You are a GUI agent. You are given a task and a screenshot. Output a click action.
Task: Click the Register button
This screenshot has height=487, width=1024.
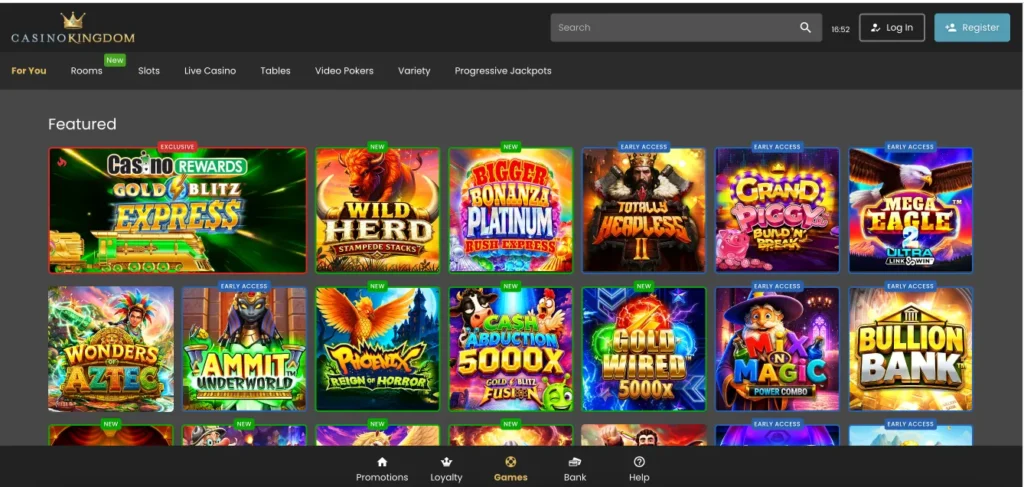(972, 27)
